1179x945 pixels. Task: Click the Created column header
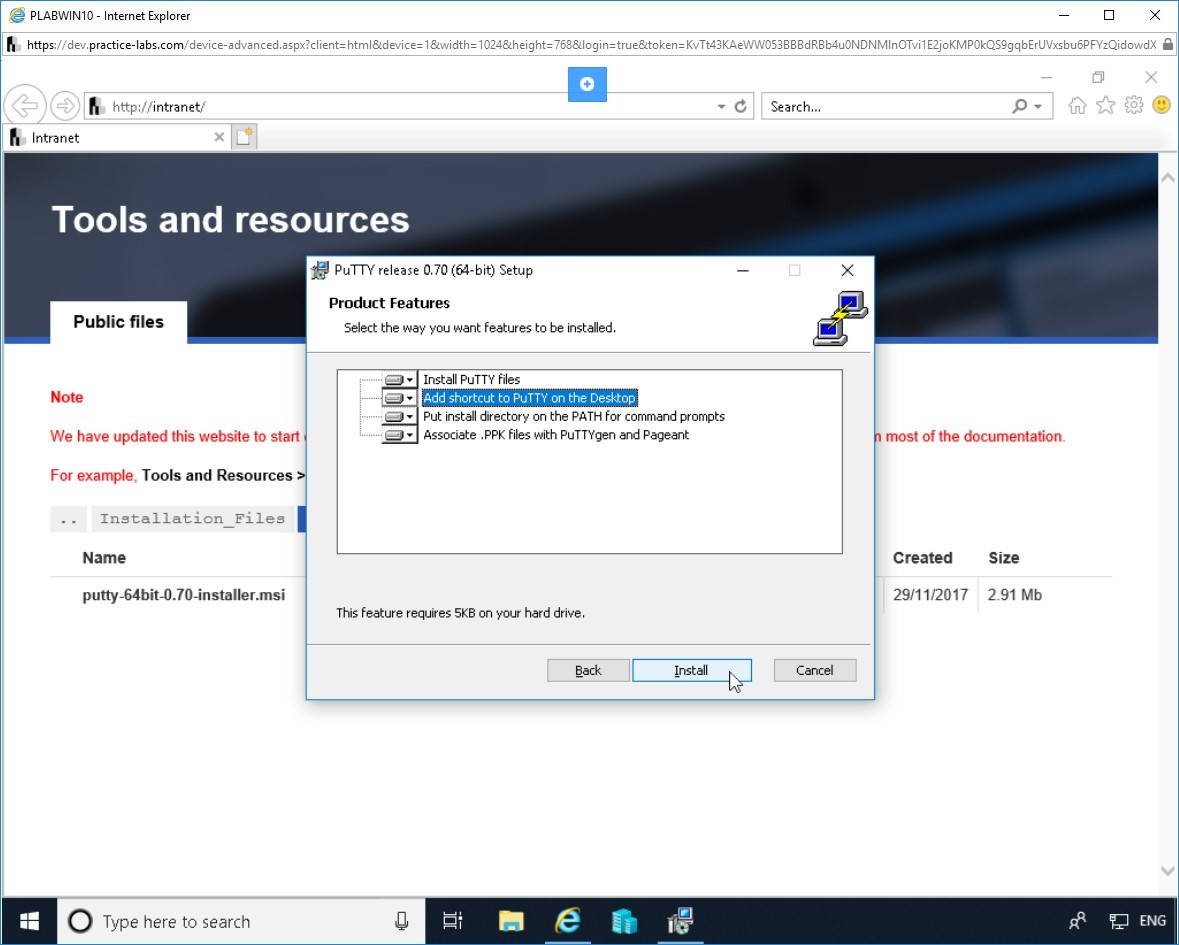923,558
